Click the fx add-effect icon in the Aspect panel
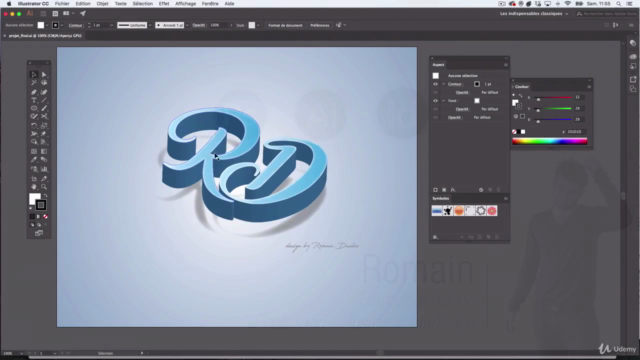Image resolution: width=640 pixels, height=360 pixels. 453,190
